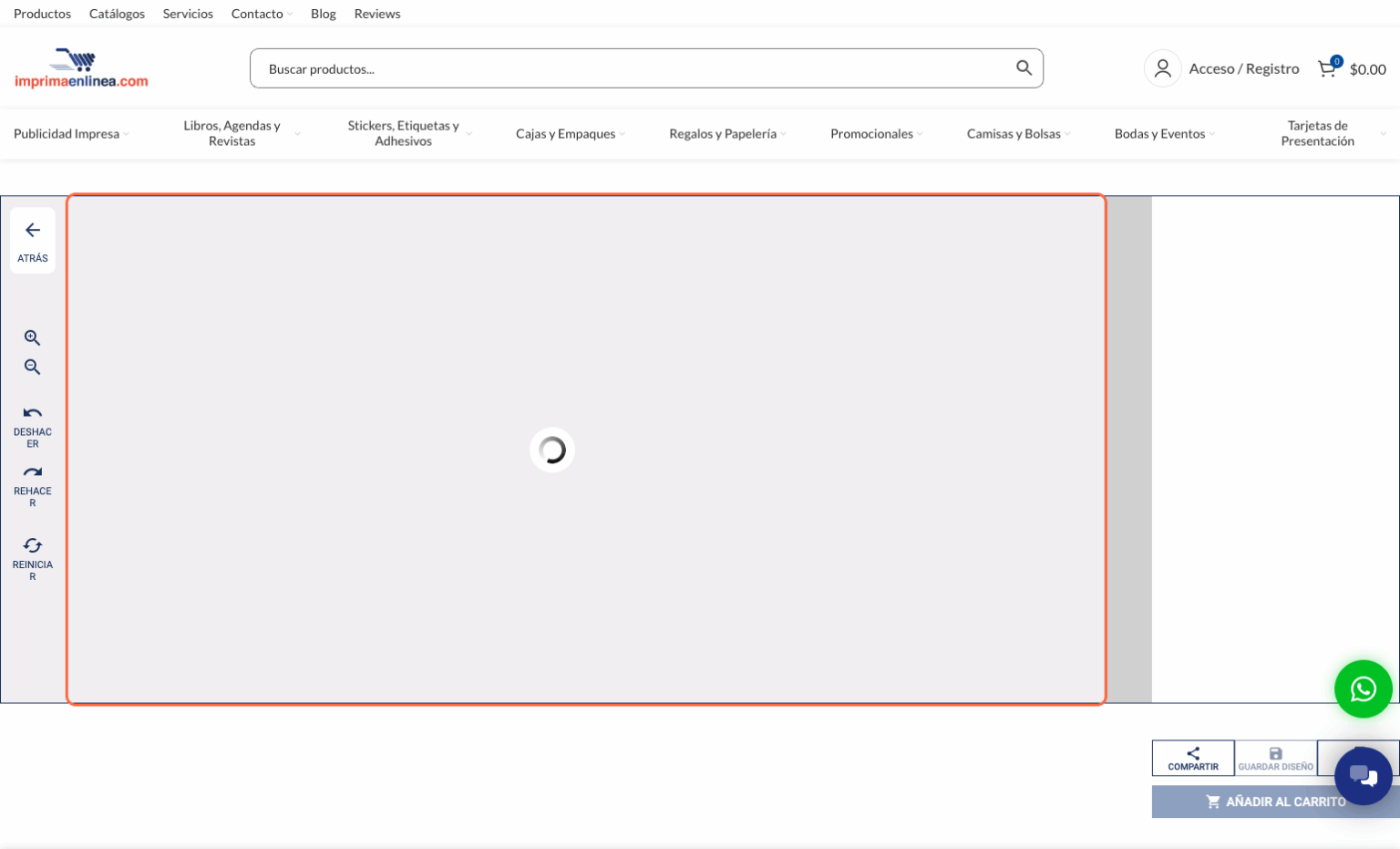Click the search magnifier icon
This screenshot has width=1400, height=849.
tap(1024, 68)
